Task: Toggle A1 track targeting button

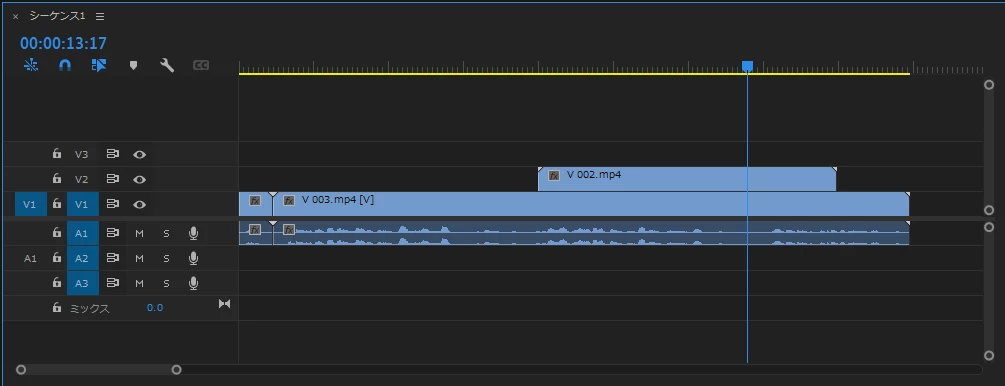Action: tap(83, 233)
